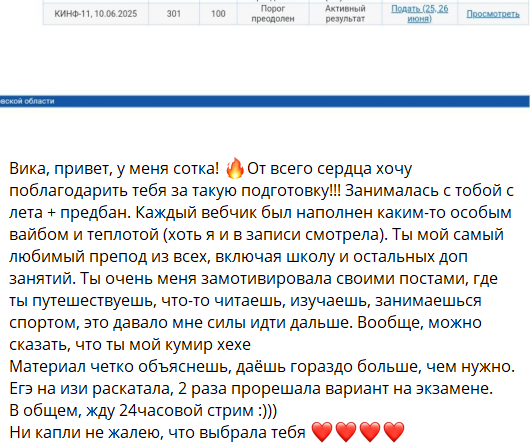The width and height of the screenshot is (530, 445).
Task: Click the Просмотреть link in results row
Action: pyautogui.click(x=493, y=14)
